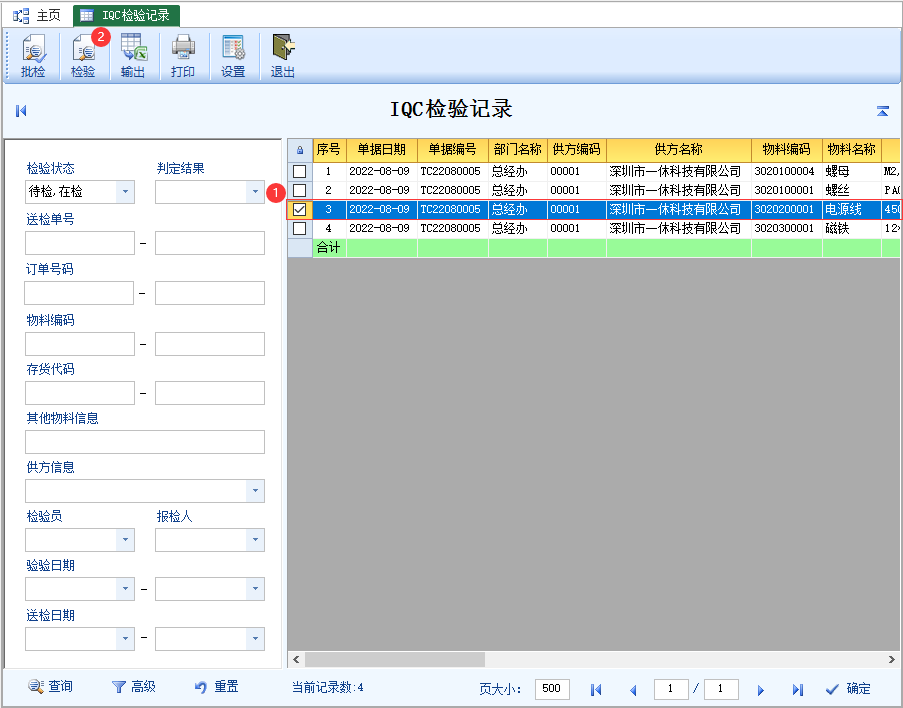Select the cell 3020100004
The image size is (903, 708).
pos(787,171)
